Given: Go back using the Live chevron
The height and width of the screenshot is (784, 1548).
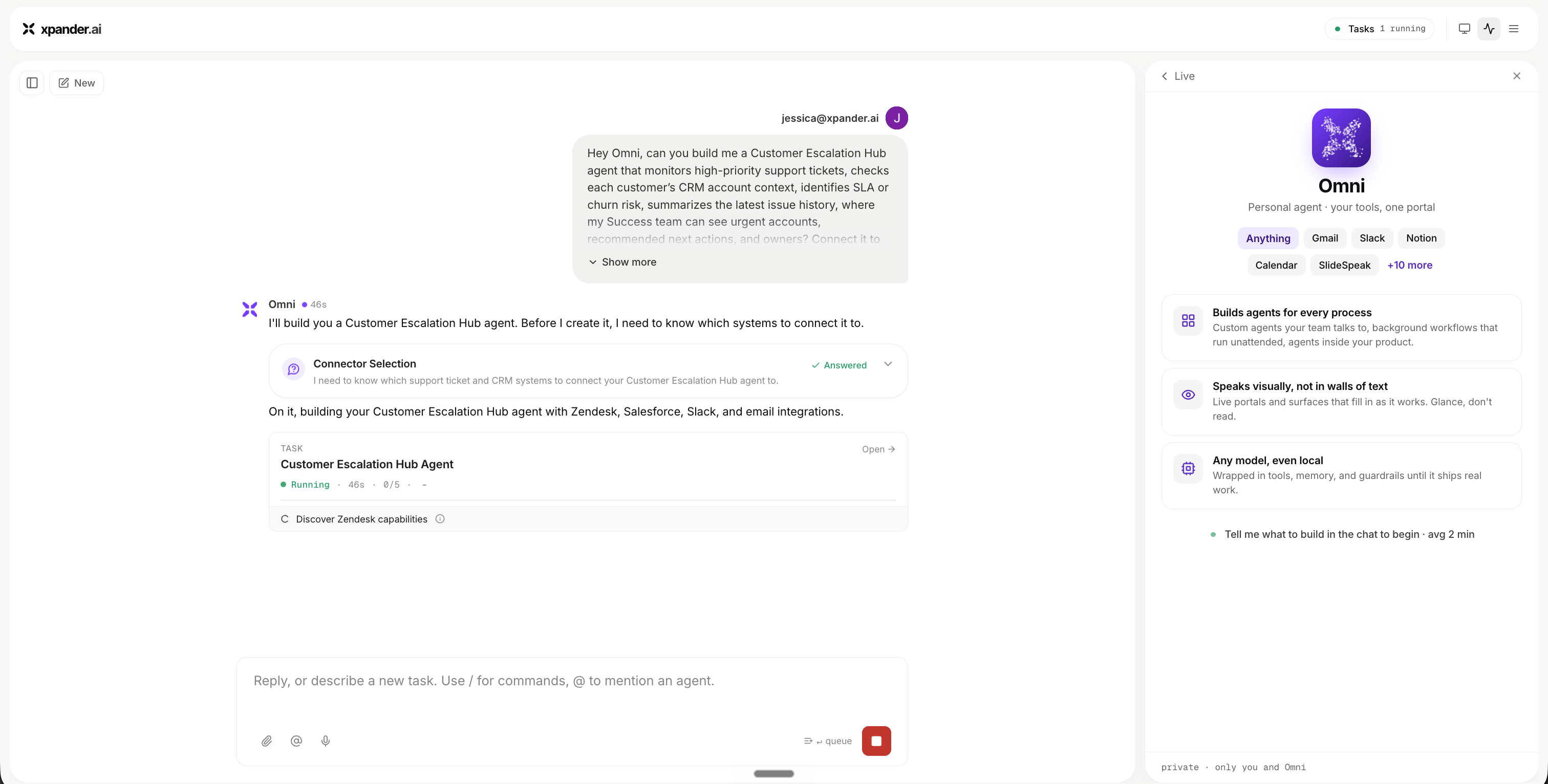Looking at the screenshot, I should [1164, 76].
